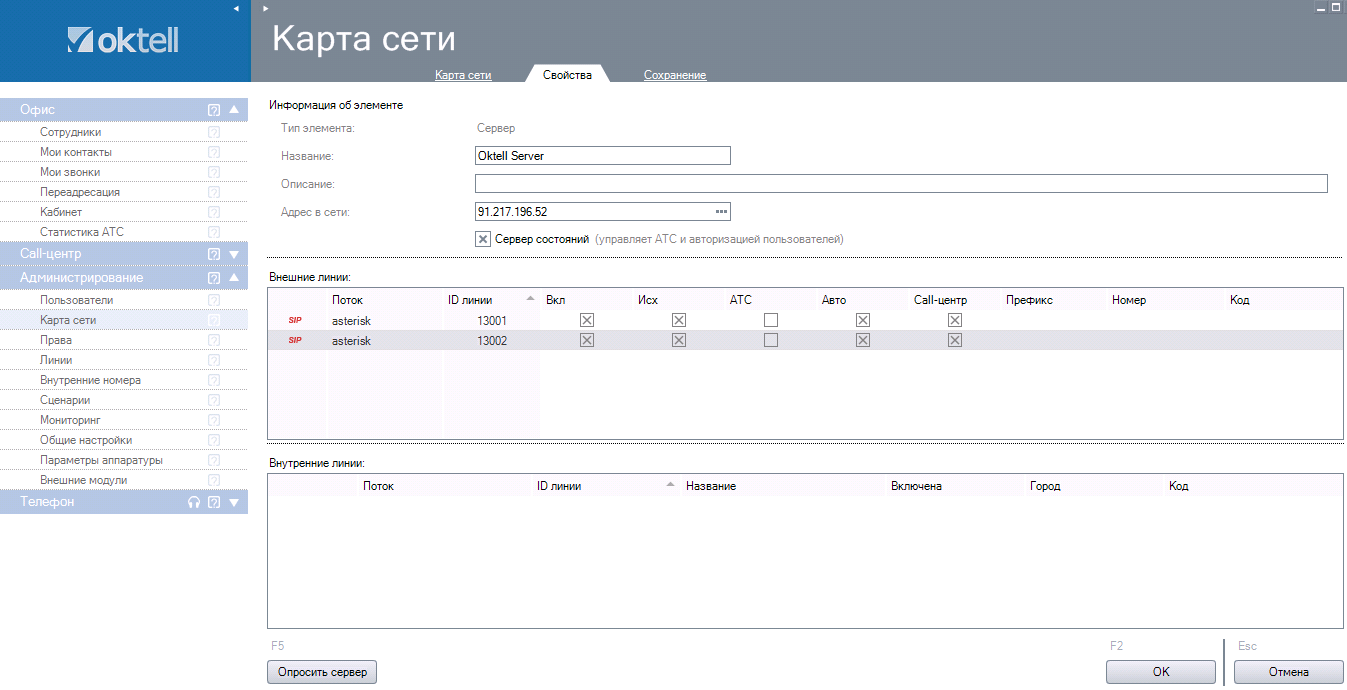Click the help icon next to Сотрудники
This screenshot has height=690, width=1347.
(x=214, y=132)
